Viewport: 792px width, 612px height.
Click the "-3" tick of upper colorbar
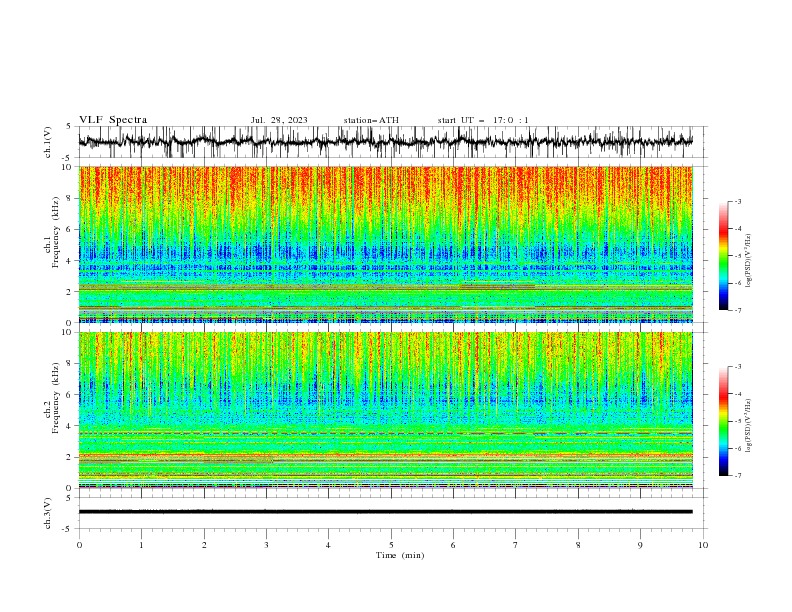pyautogui.click(x=737, y=201)
